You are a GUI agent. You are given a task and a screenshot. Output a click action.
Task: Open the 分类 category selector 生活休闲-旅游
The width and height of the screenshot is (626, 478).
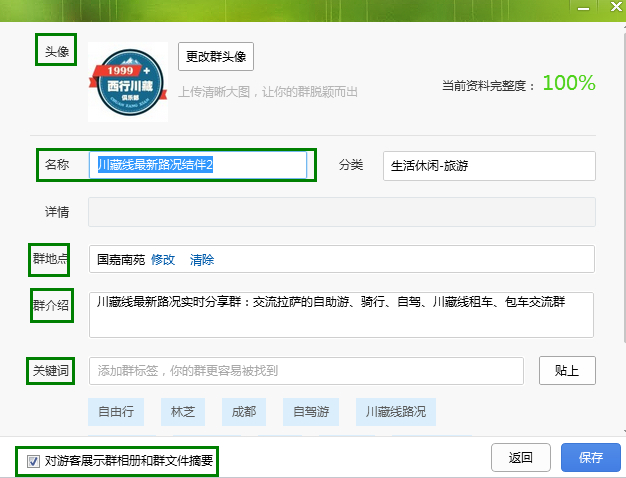tap(488, 165)
